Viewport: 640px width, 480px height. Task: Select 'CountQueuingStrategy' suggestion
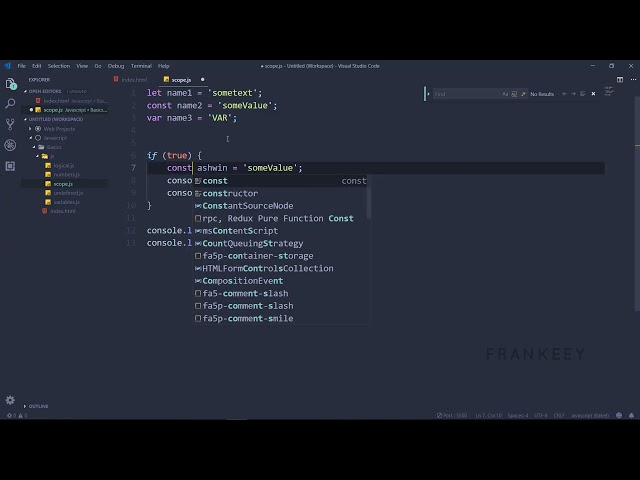pyautogui.click(x=280, y=243)
